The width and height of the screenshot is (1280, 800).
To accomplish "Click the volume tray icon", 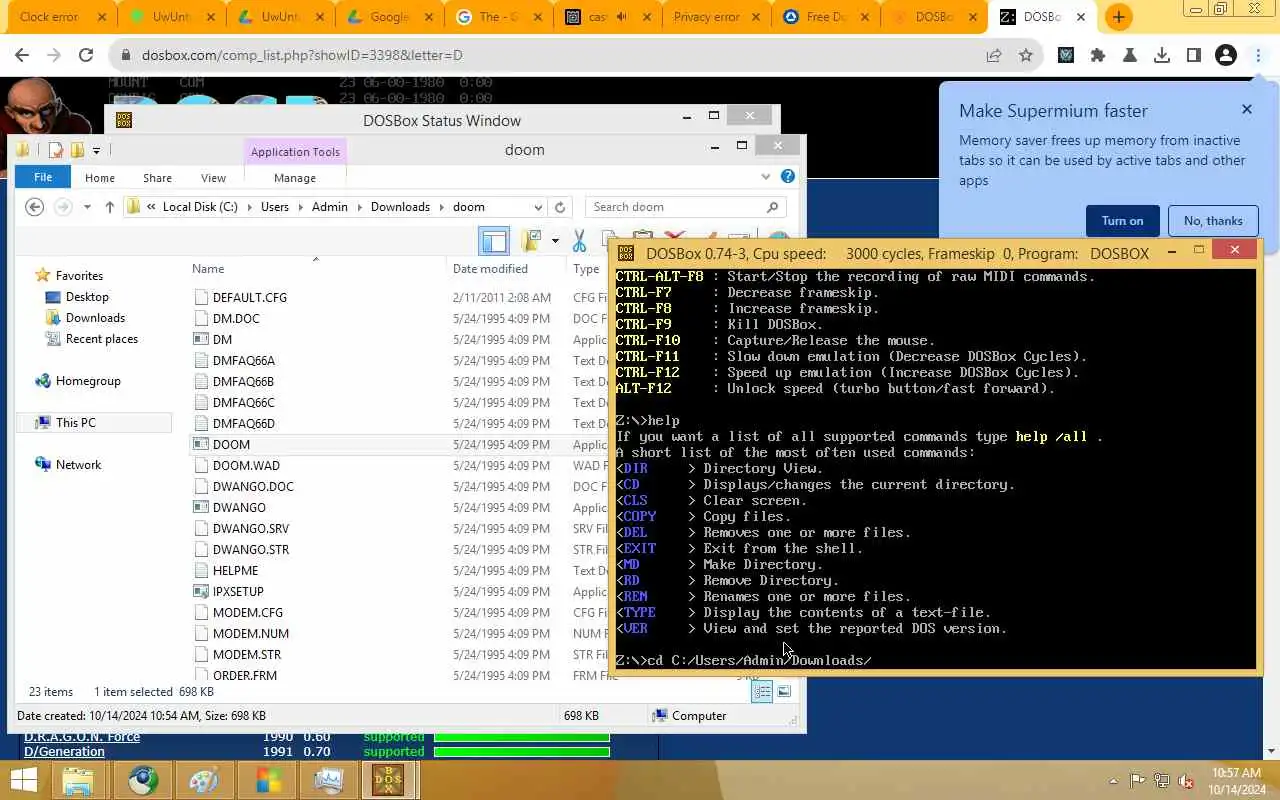I will pyautogui.click(x=1186, y=780).
